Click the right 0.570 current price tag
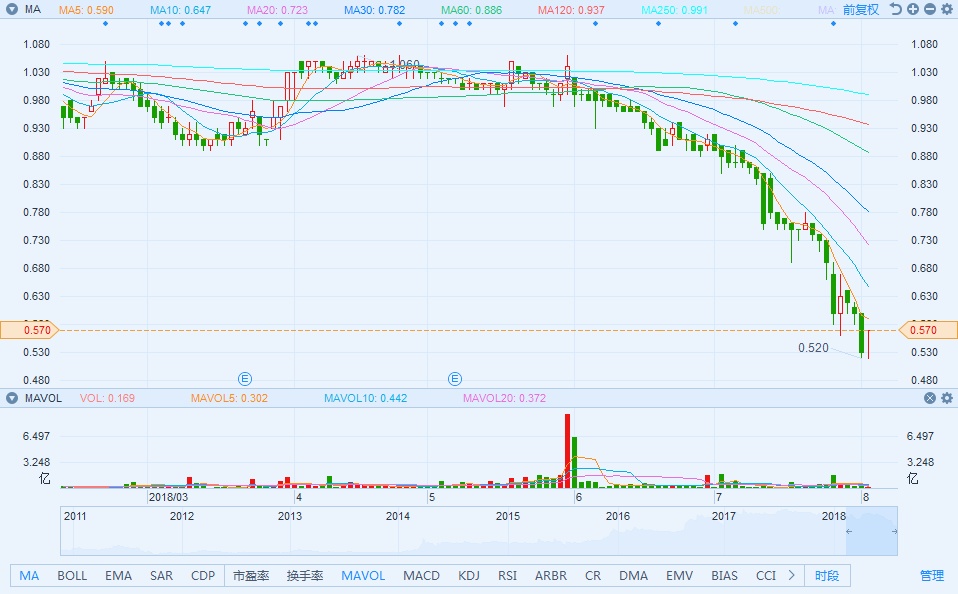This screenshot has width=958, height=594. [x=928, y=330]
